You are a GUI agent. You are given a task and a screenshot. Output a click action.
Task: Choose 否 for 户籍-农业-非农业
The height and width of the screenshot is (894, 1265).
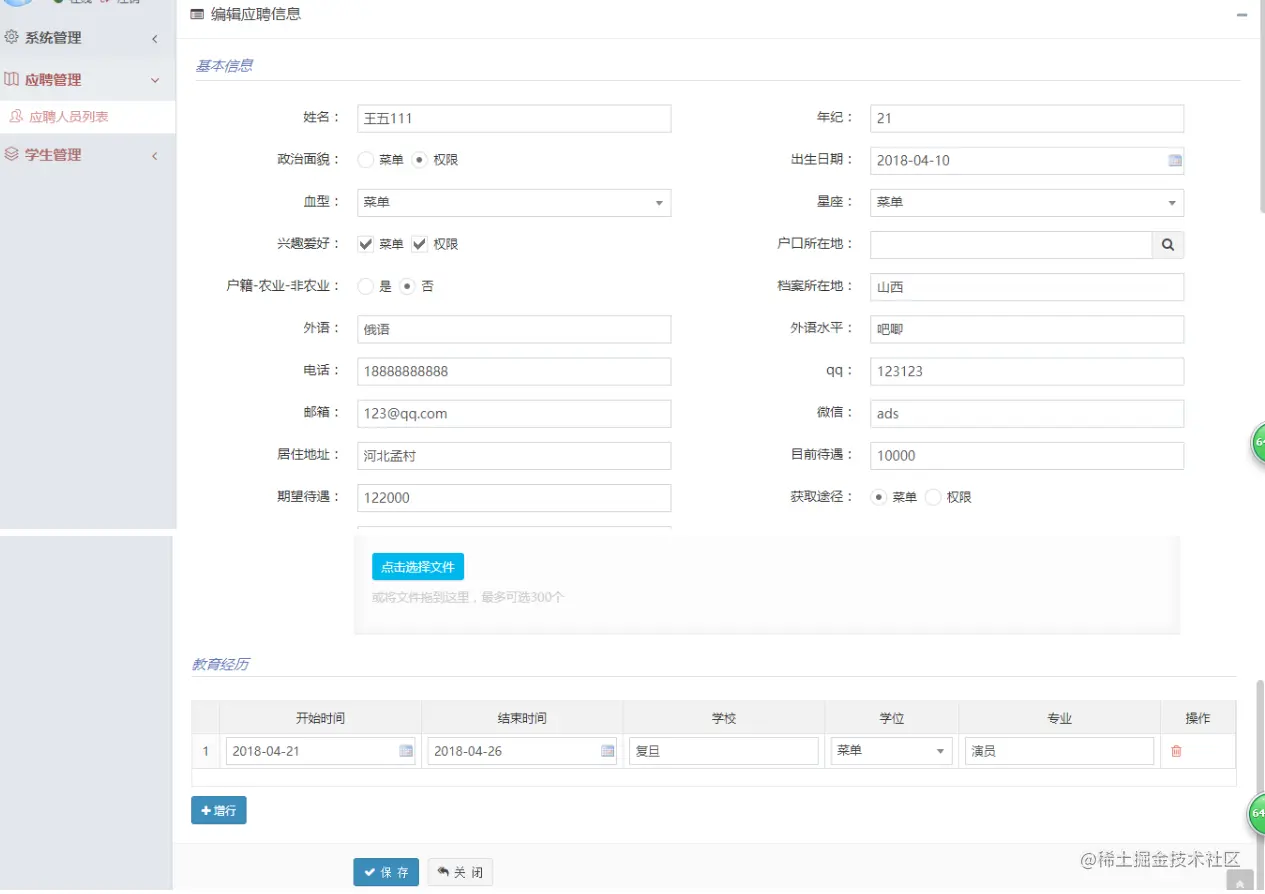click(408, 286)
